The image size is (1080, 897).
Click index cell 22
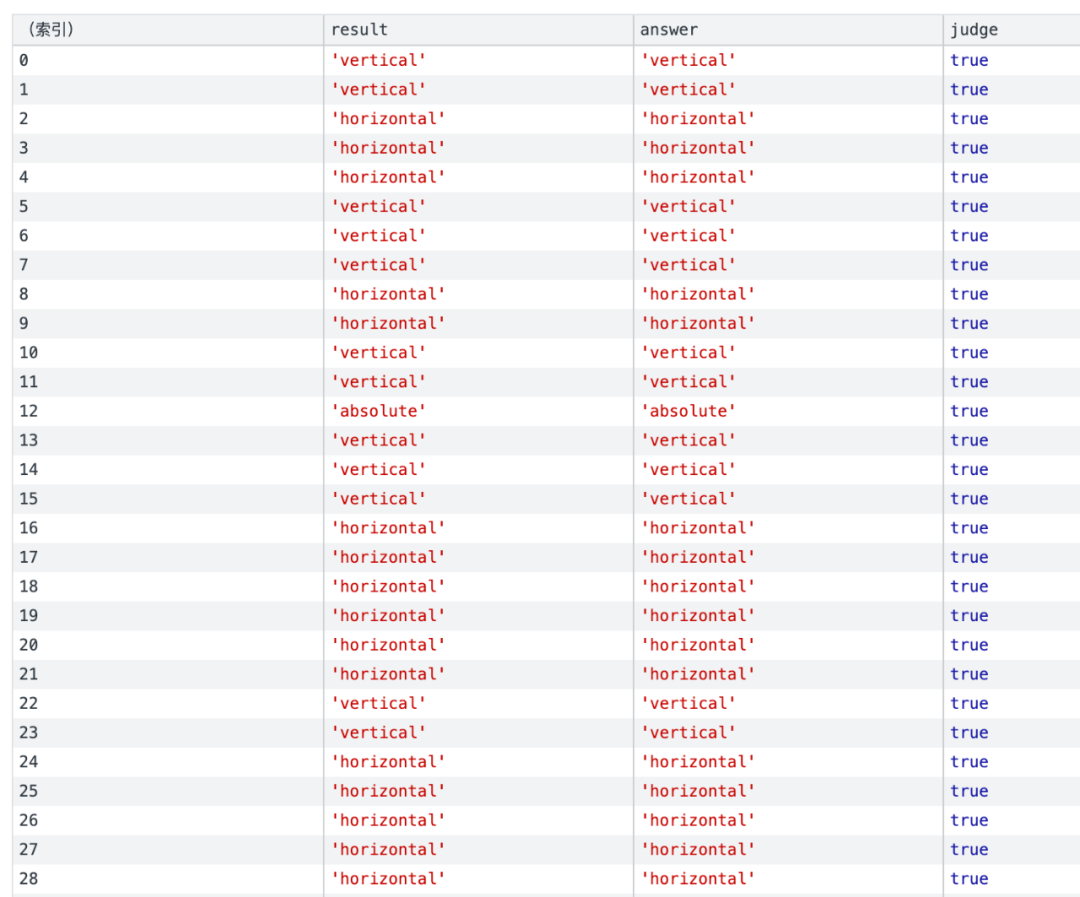(x=28, y=703)
